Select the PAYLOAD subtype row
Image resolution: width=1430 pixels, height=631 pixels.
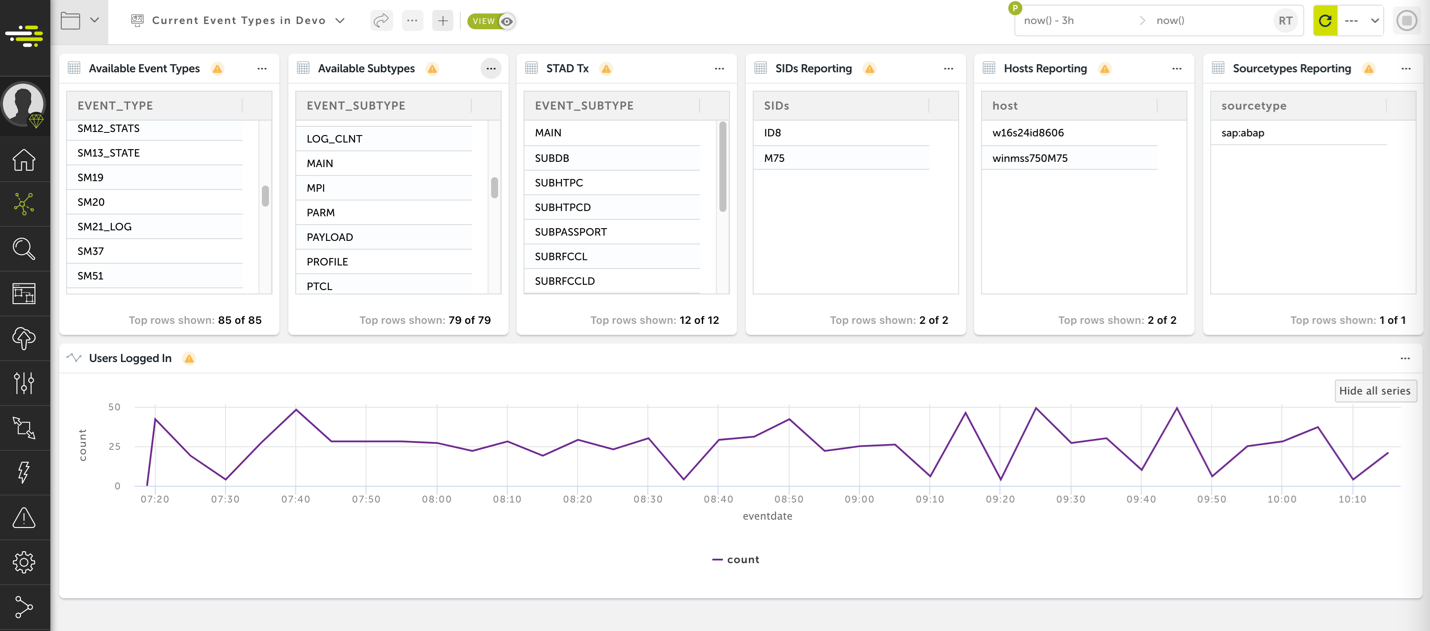pyautogui.click(x=384, y=237)
